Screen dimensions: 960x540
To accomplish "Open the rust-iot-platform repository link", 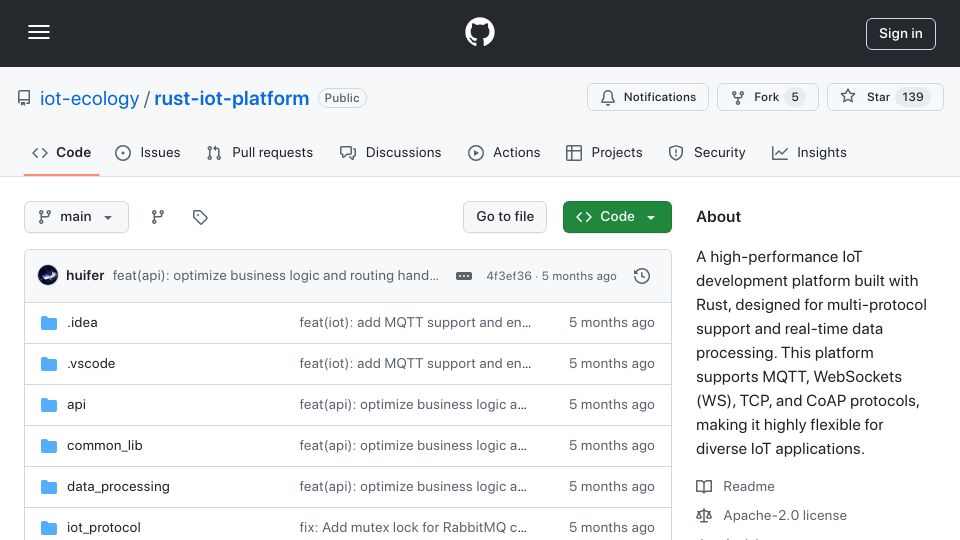I will (x=231, y=98).
